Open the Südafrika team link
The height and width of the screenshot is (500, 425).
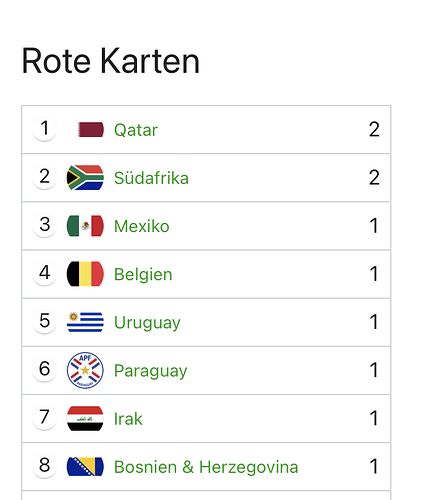coord(151,178)
